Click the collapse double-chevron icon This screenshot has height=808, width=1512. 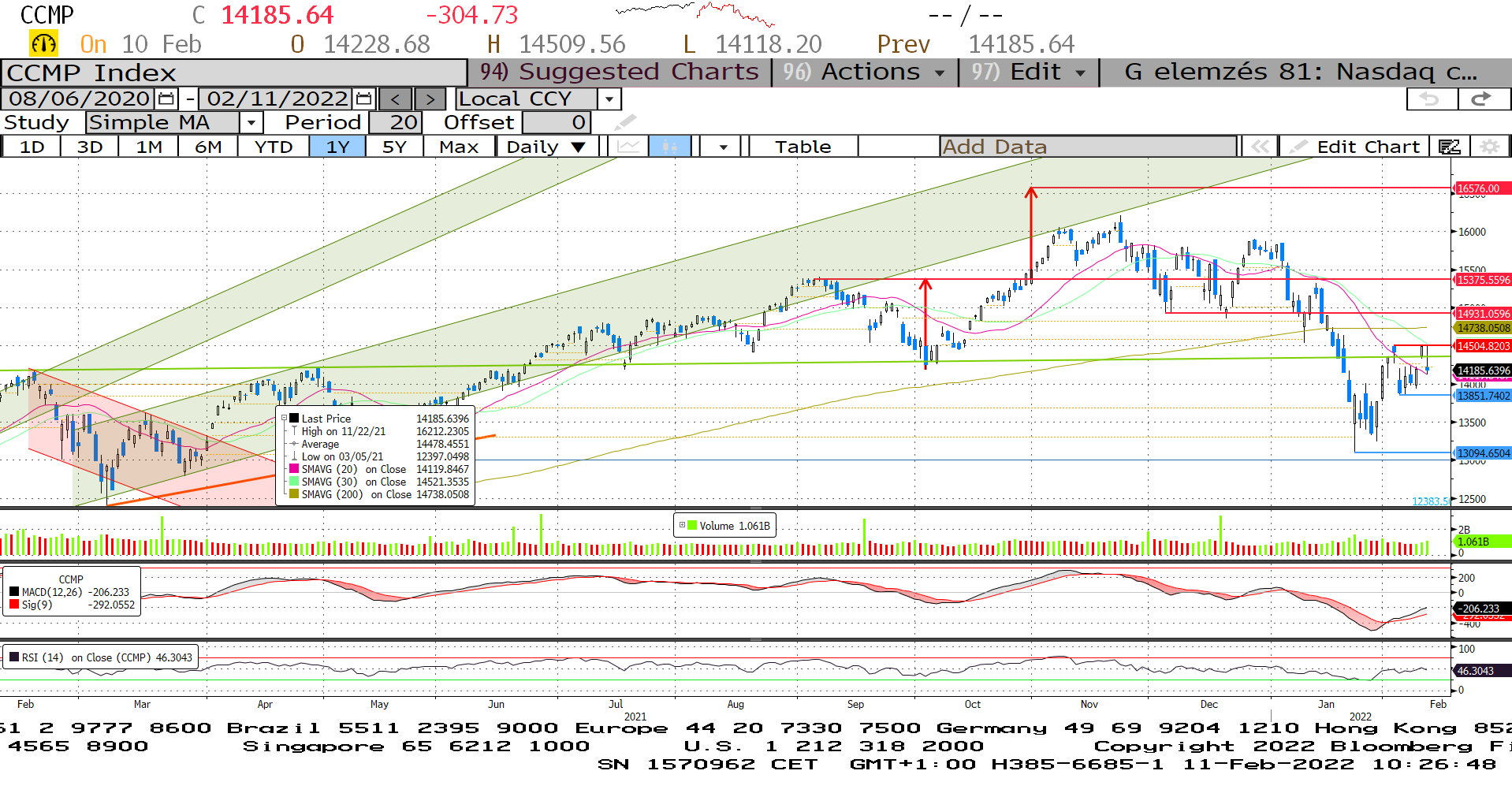click(x=1260, y=147)
